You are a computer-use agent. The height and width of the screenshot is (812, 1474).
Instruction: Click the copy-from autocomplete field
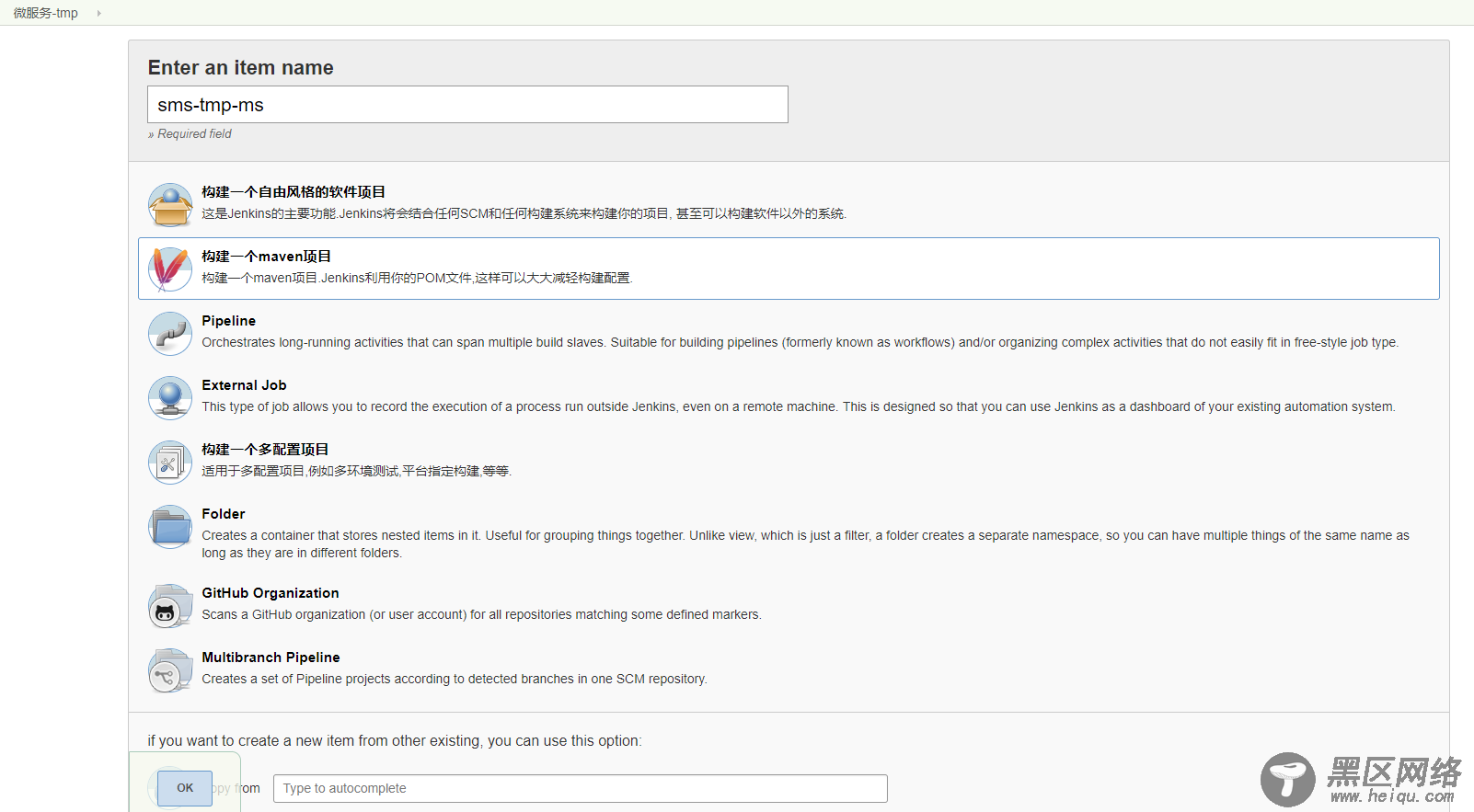[580, 788]
